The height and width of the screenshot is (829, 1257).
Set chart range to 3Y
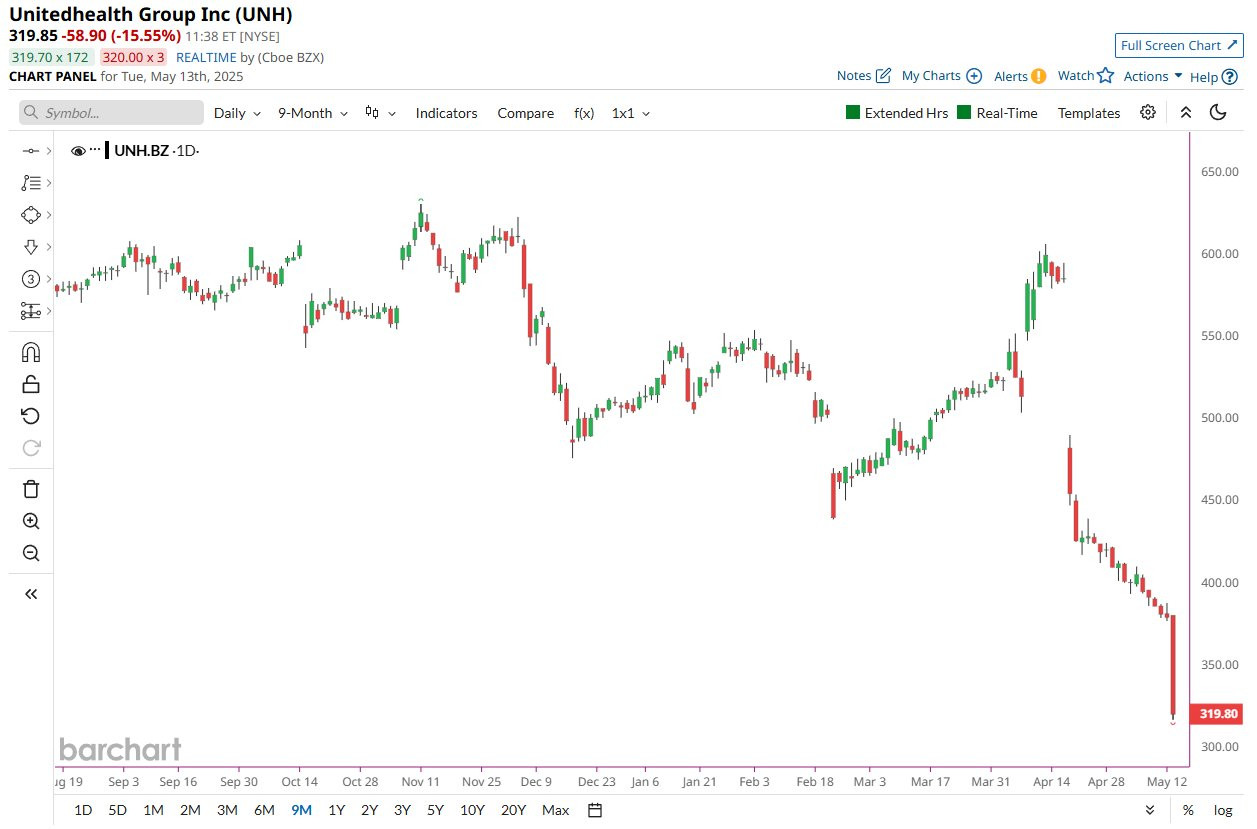click(402, 810)
